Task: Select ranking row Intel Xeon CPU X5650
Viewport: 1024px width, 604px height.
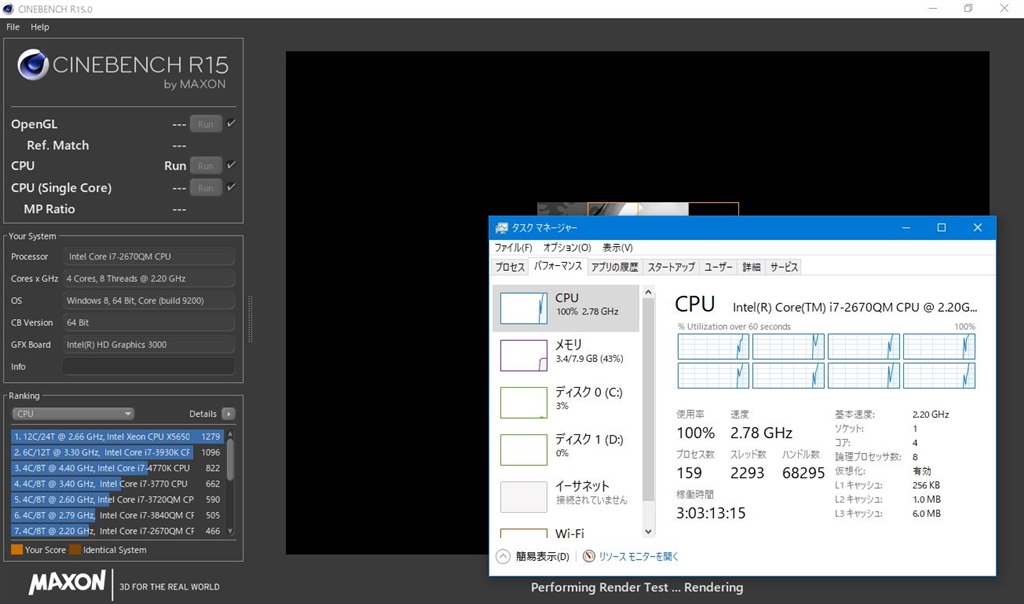Action: click(x=117, y=436)
